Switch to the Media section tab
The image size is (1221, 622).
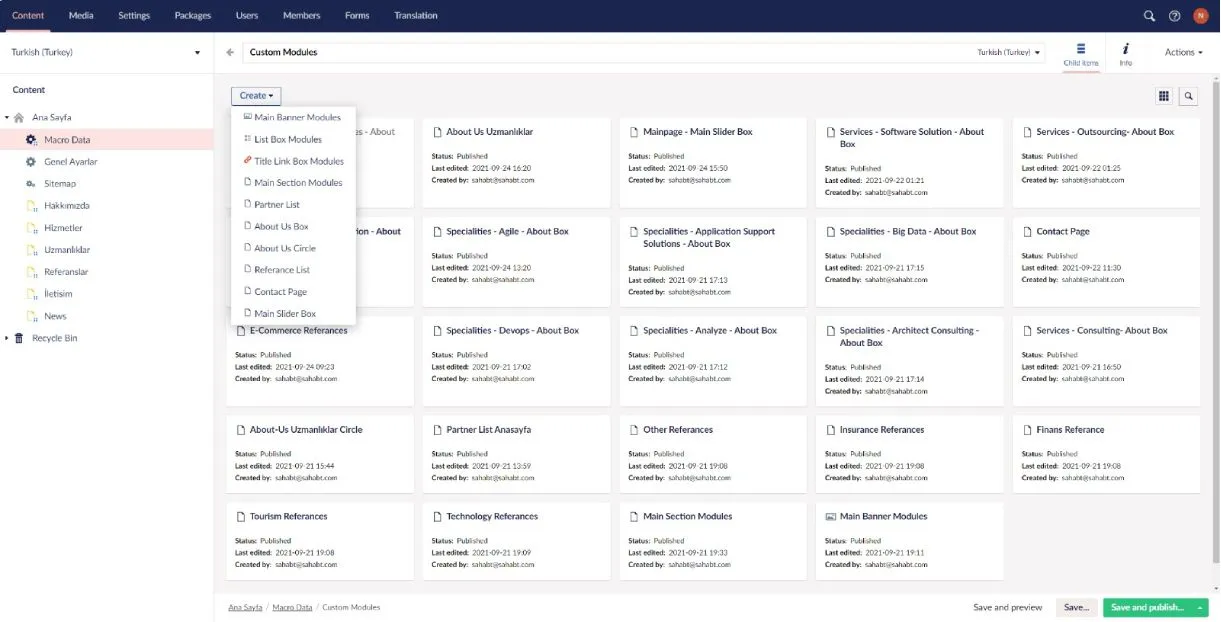point(81,15)
